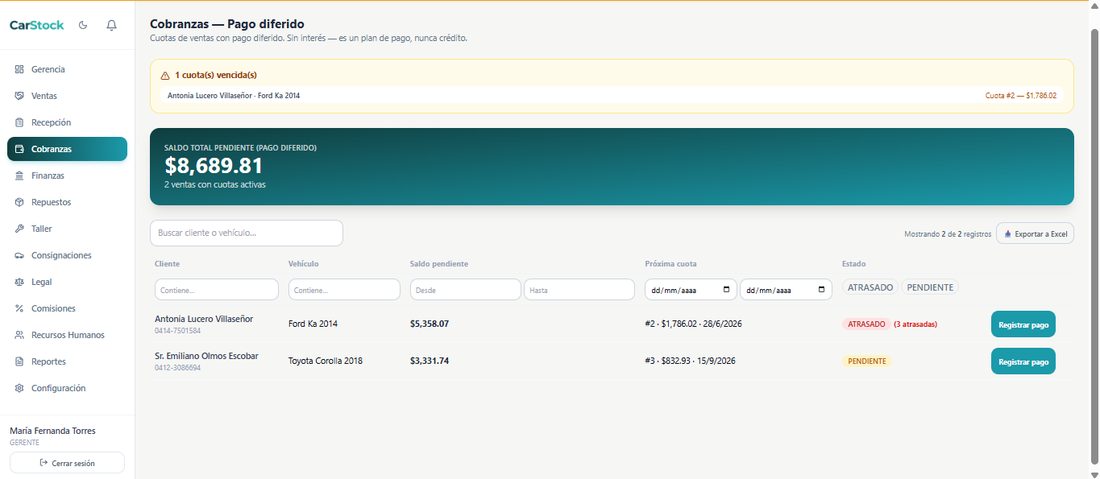Click the search client or vehicle field
Screen dimensions: 1100x479
pyautogui.click(x=246, y=233)
